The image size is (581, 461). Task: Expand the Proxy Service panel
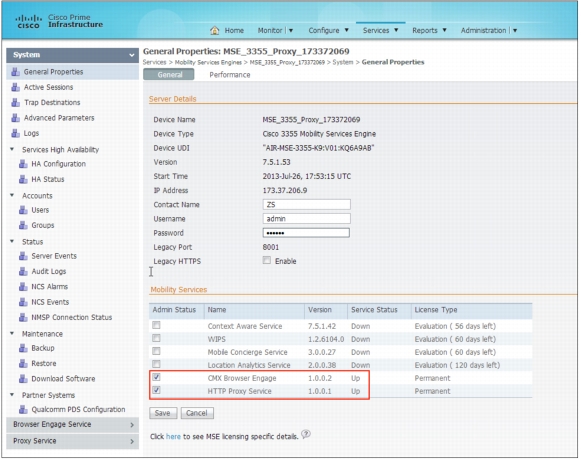coord(73,442)
